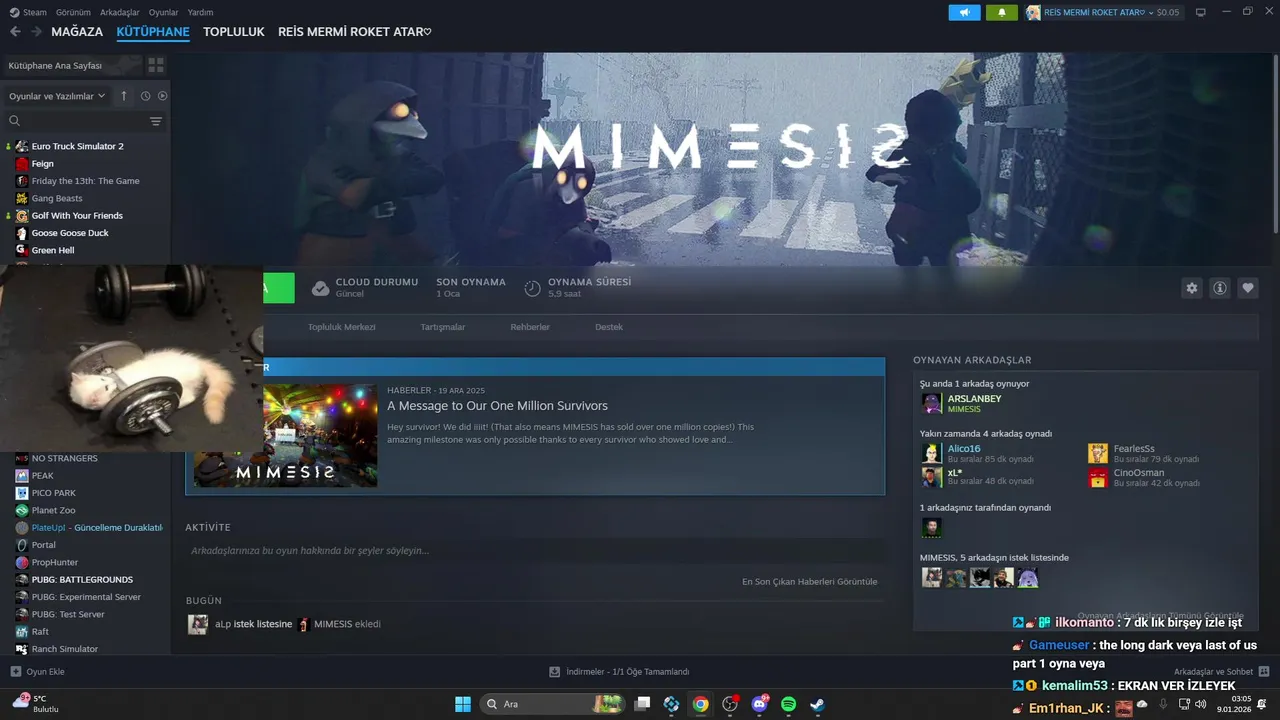Switch to Big Picture mode monitor icon

[x=1200, y=12]
